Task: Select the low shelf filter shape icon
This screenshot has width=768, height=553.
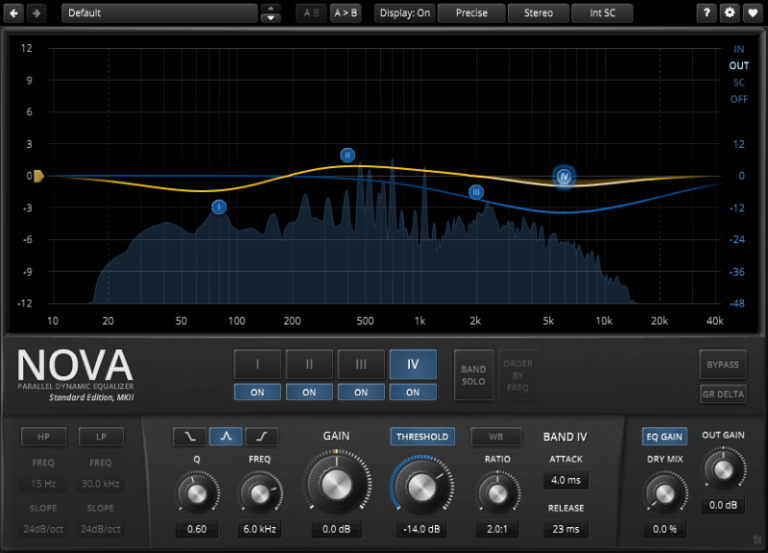Action: [189, 436]
